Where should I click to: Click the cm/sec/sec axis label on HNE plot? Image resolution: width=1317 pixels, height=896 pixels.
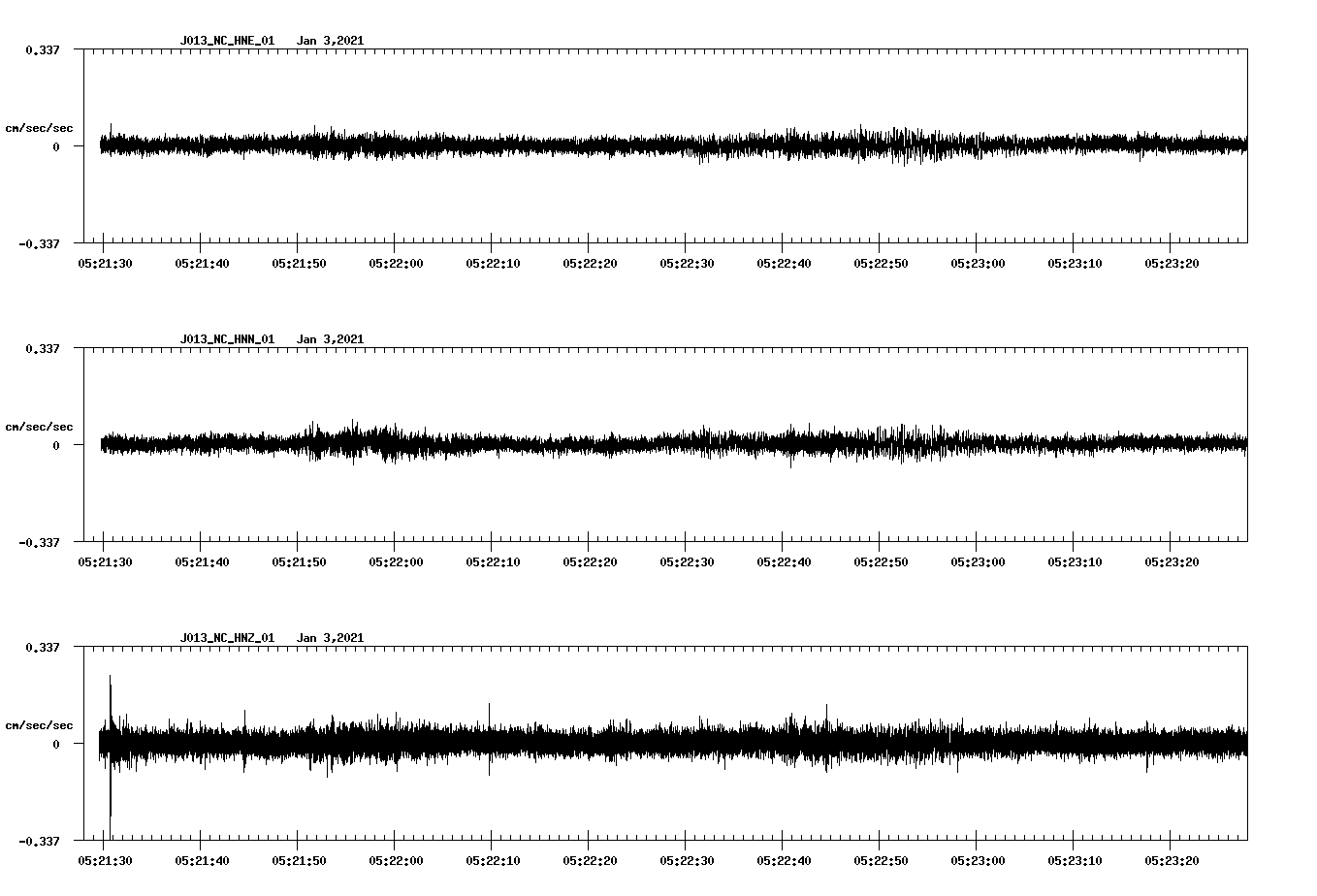pos(40,127)
